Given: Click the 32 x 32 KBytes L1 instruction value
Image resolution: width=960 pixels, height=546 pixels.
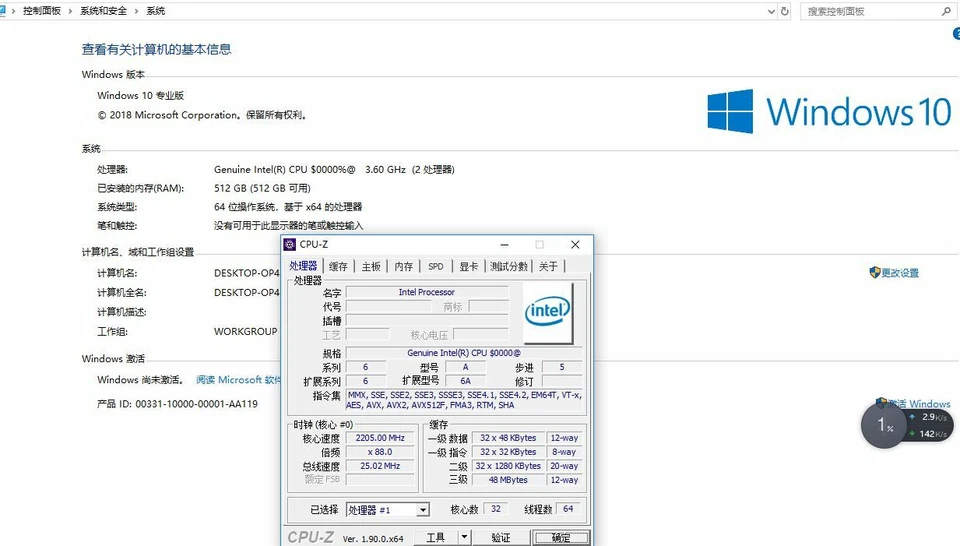Looking at the screenshot, I should (x=508, y=452).
